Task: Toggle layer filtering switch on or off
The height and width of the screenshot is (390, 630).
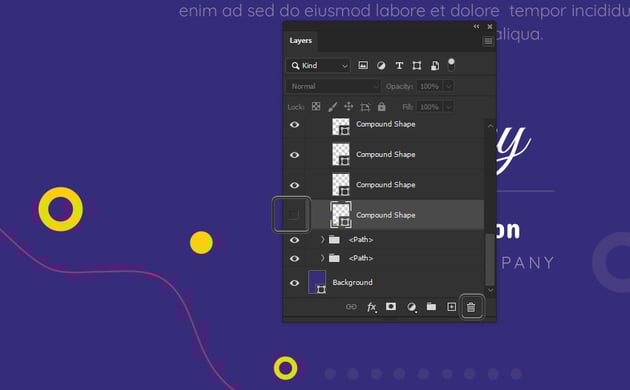Action: (451, 64)
